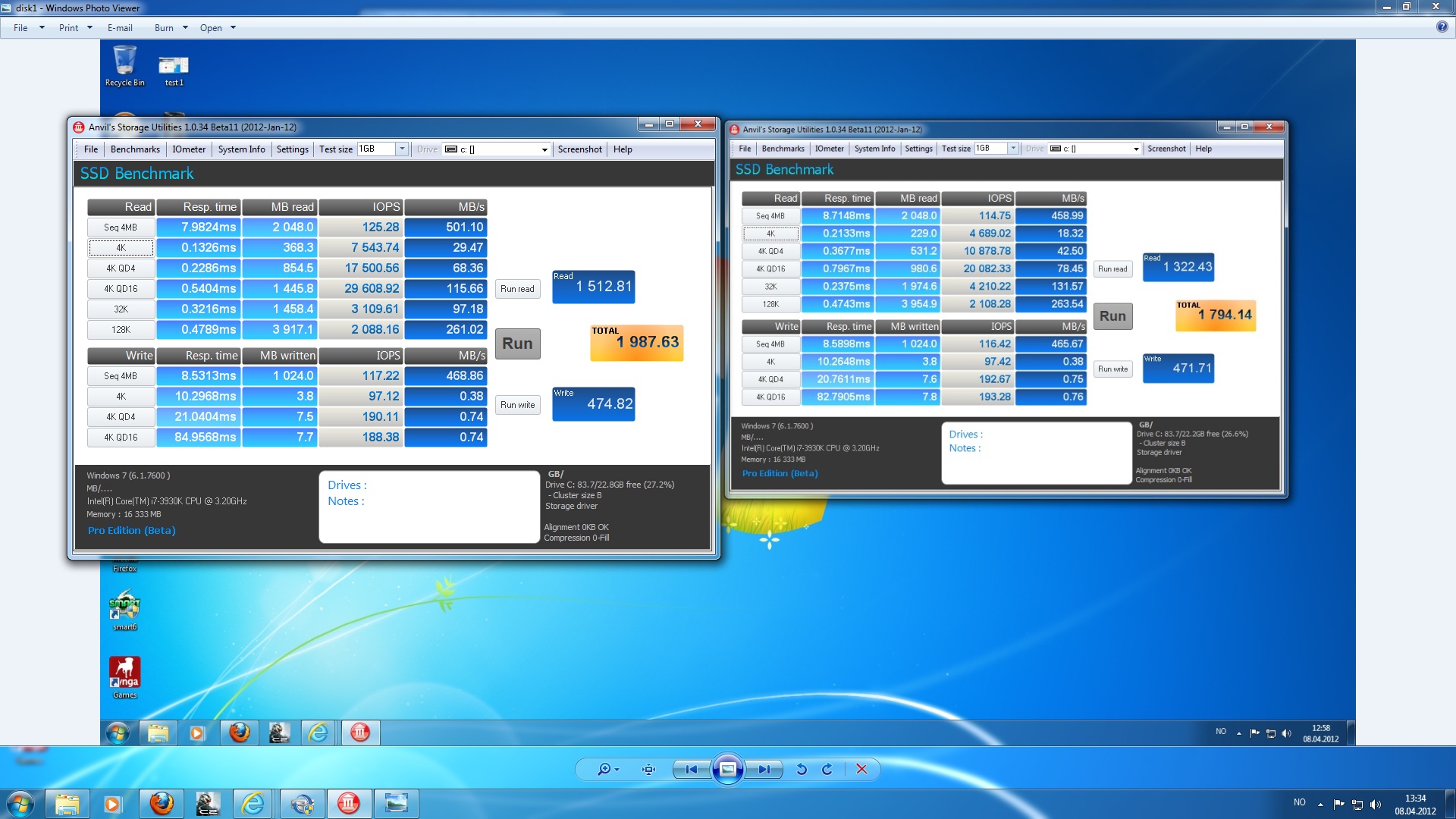Click E-mail in Photo Viewer toolbar
The height and width of the screenshot is (819, 1456).
pos(120,28)
